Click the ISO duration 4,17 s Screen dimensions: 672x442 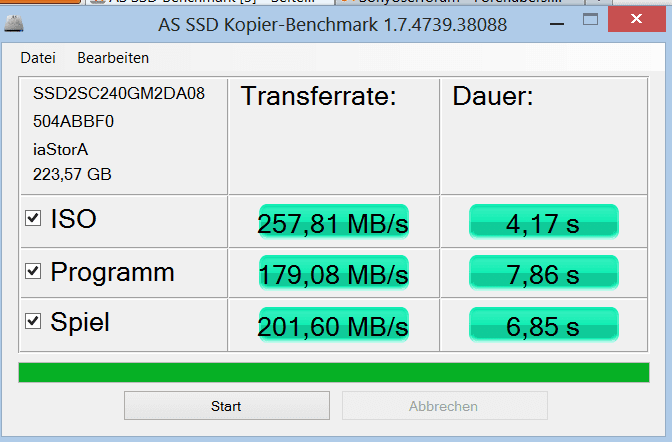point(543,223)
